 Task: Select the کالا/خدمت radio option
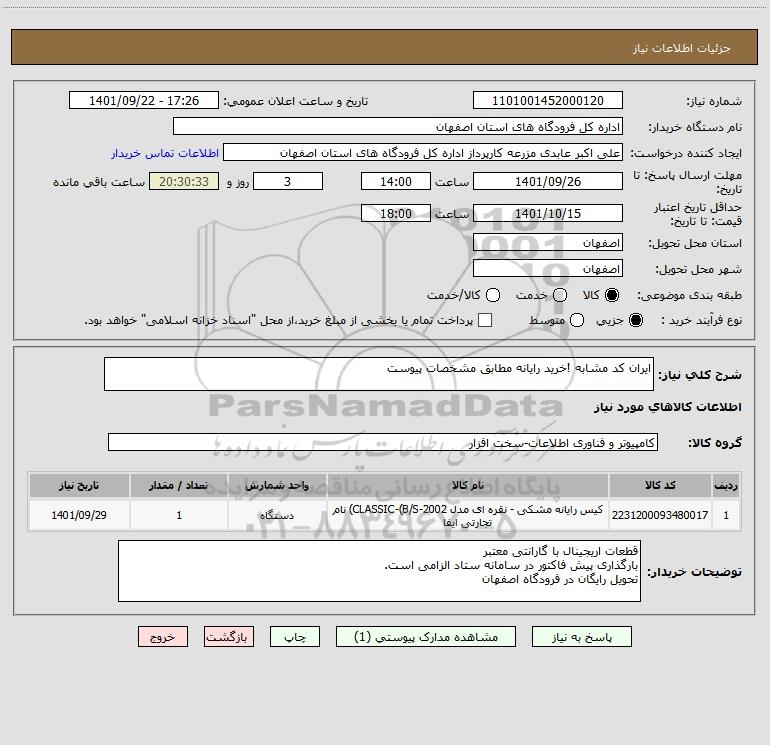493,295
